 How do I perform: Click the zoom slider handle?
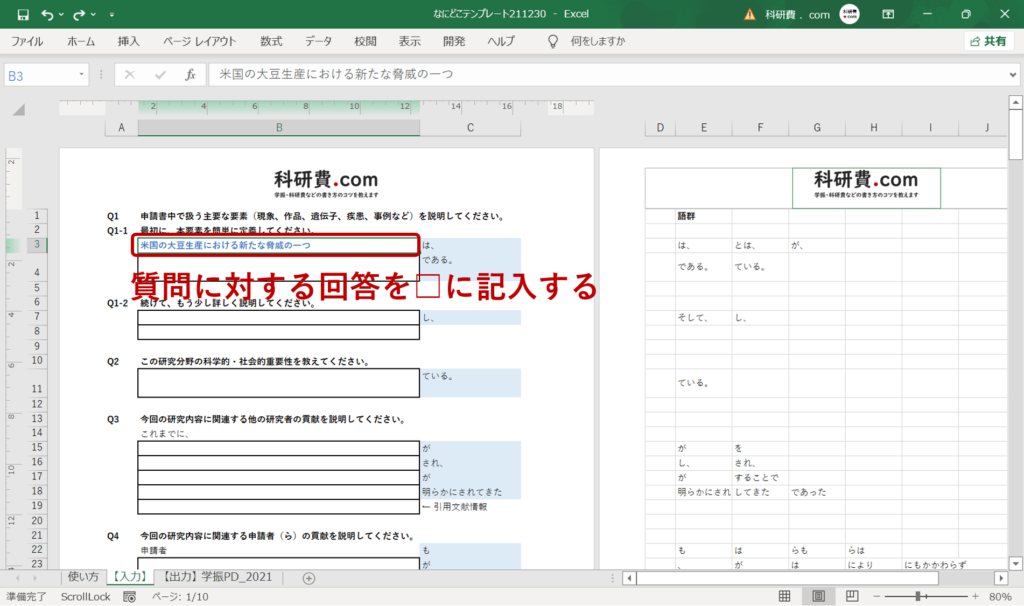click(918, 596)
